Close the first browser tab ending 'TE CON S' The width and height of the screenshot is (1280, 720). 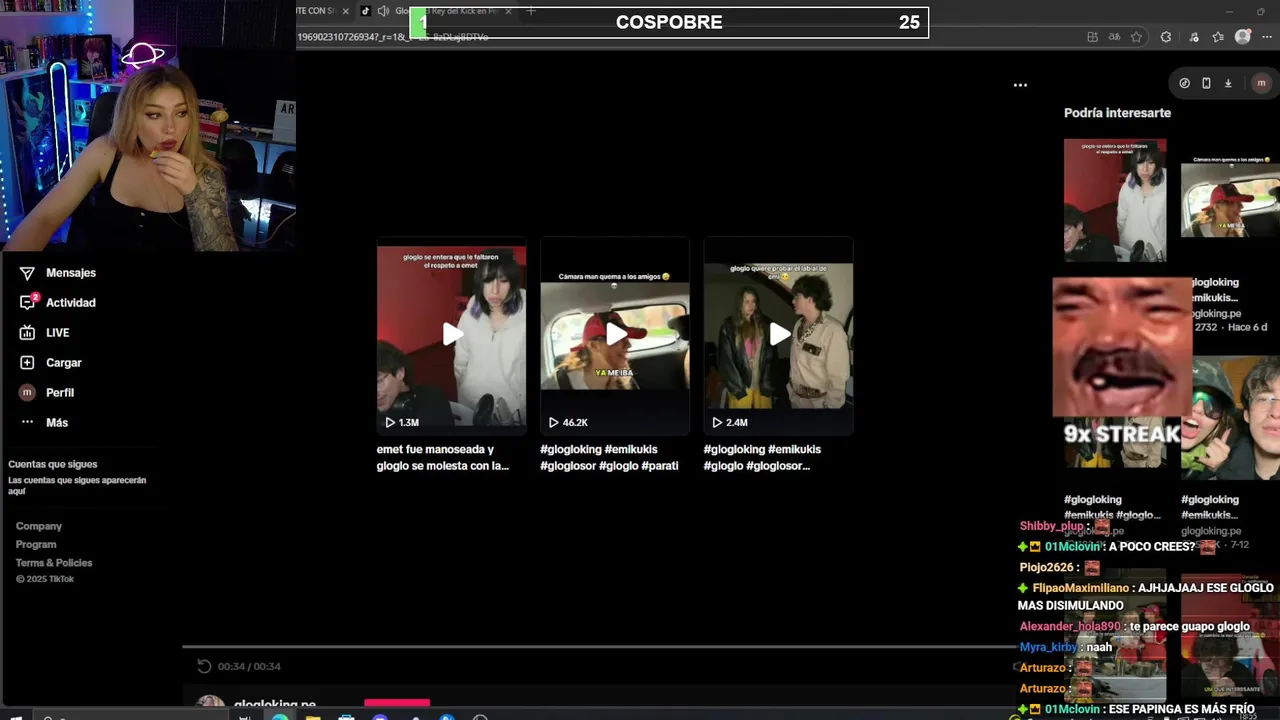tap(346, 11)
